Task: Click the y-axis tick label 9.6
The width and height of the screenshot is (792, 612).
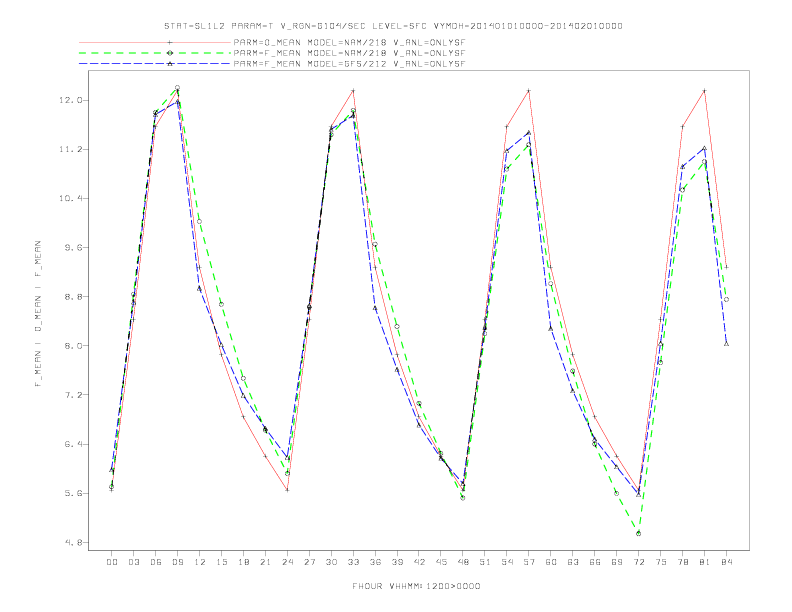Action: tap(72, 247)
